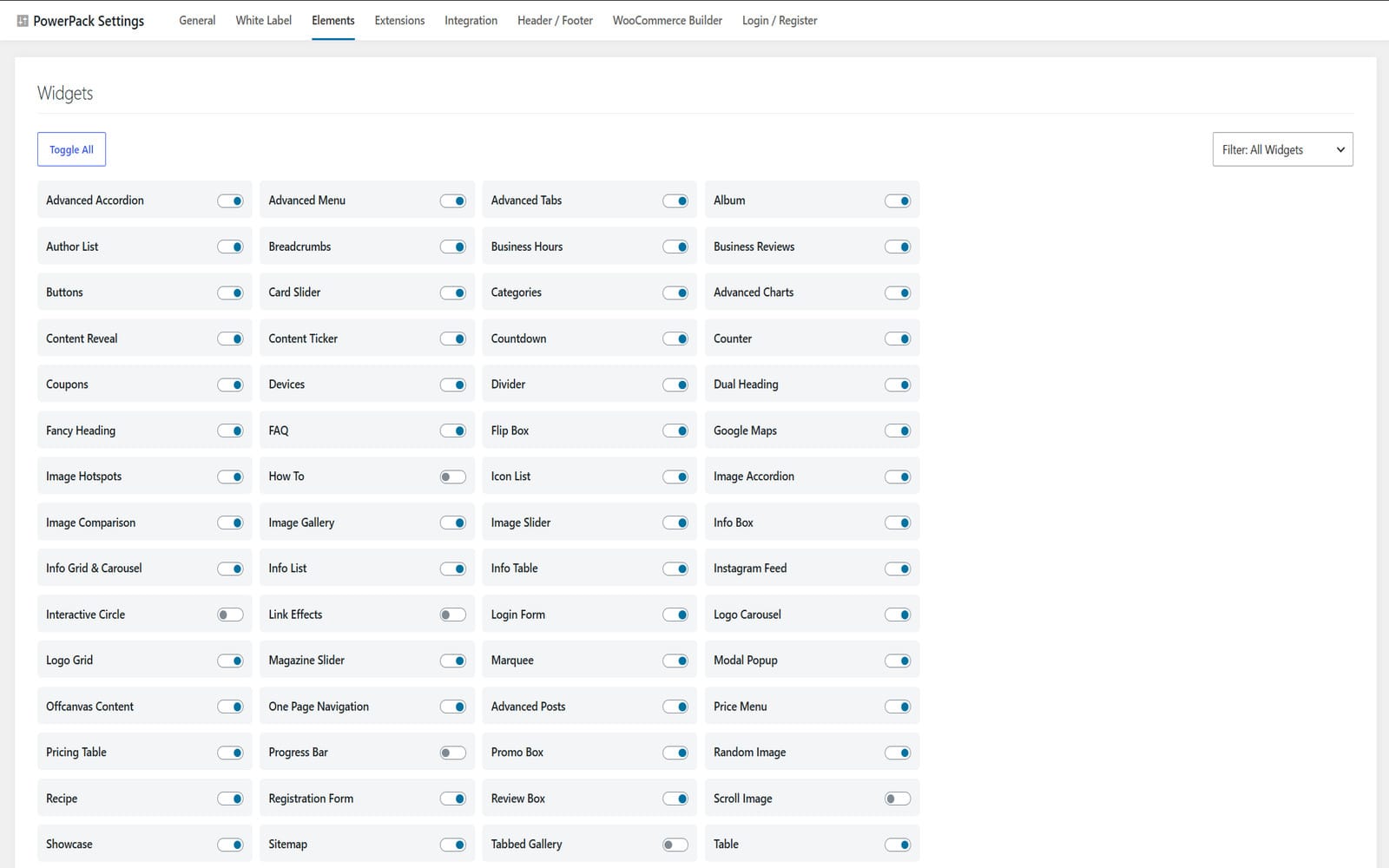Image resolution: width=1389 pixels, height=868 pixels.
Task: Open the Extensions tab
Action: 399,21
